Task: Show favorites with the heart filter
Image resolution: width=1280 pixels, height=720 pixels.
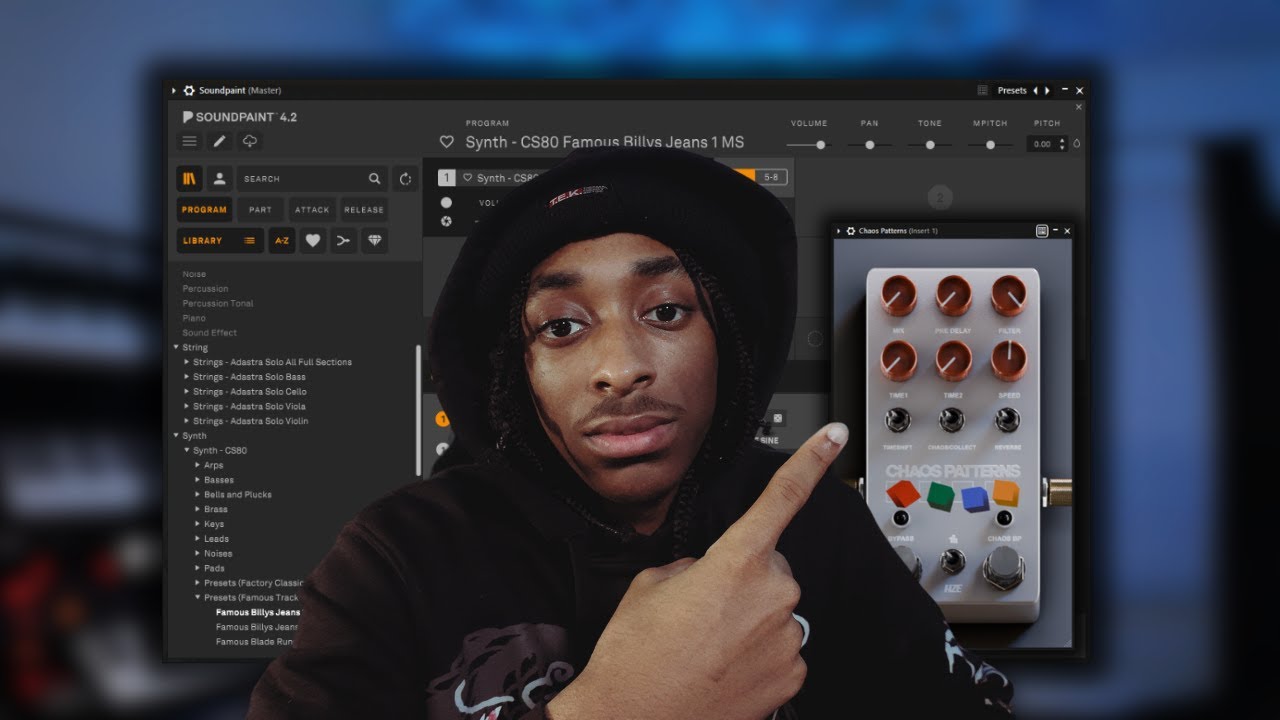Action: click(313, 241)
